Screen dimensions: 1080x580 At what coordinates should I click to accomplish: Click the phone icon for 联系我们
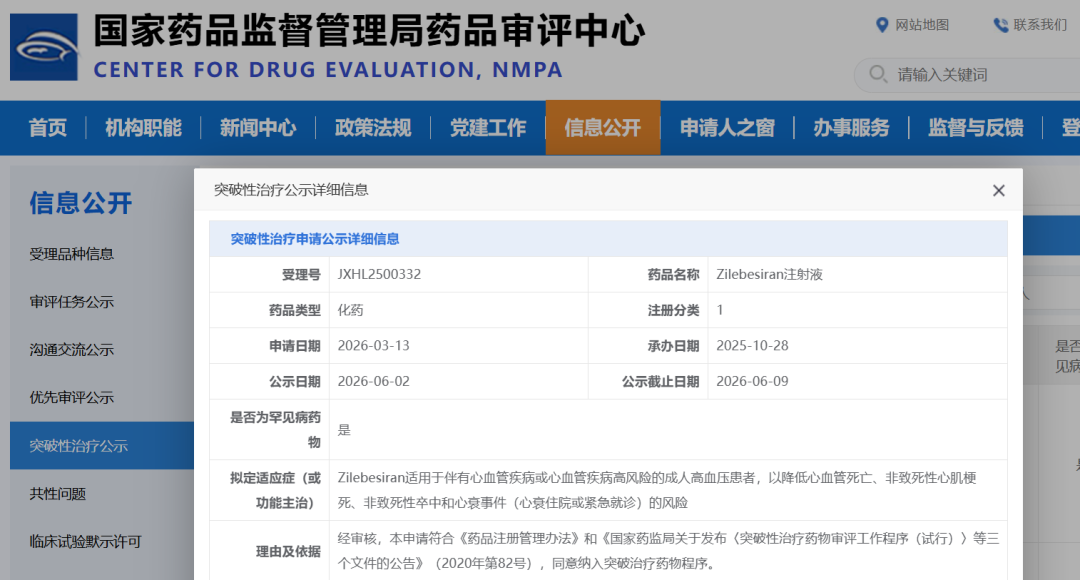click(1000, 25)
